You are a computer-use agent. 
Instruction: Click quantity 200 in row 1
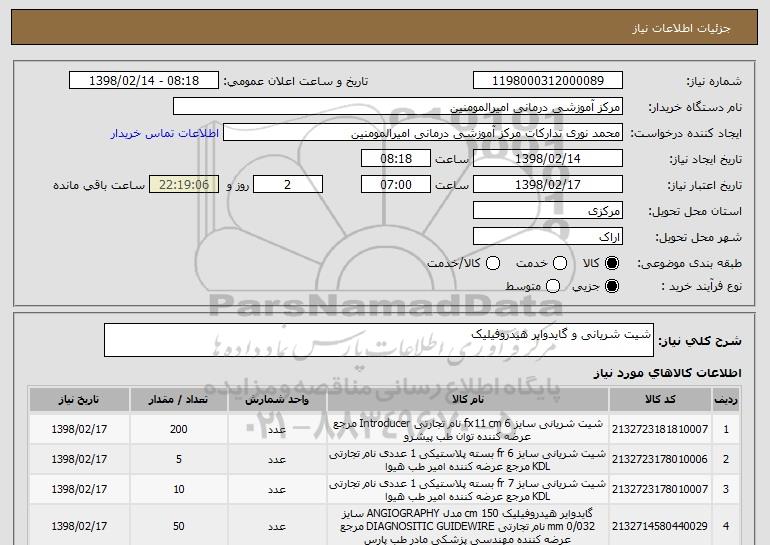tap(178, 429)
